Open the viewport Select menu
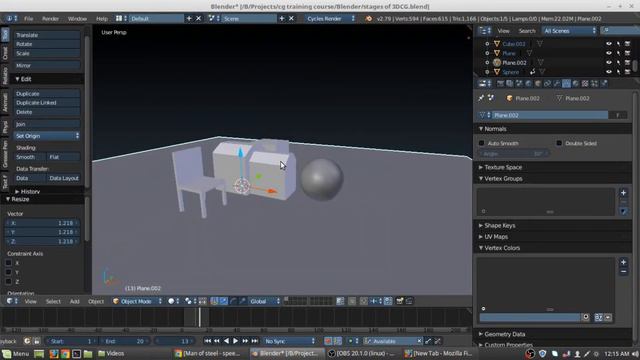Viewport: 640px width, 360px height. [x=53, y=302]
